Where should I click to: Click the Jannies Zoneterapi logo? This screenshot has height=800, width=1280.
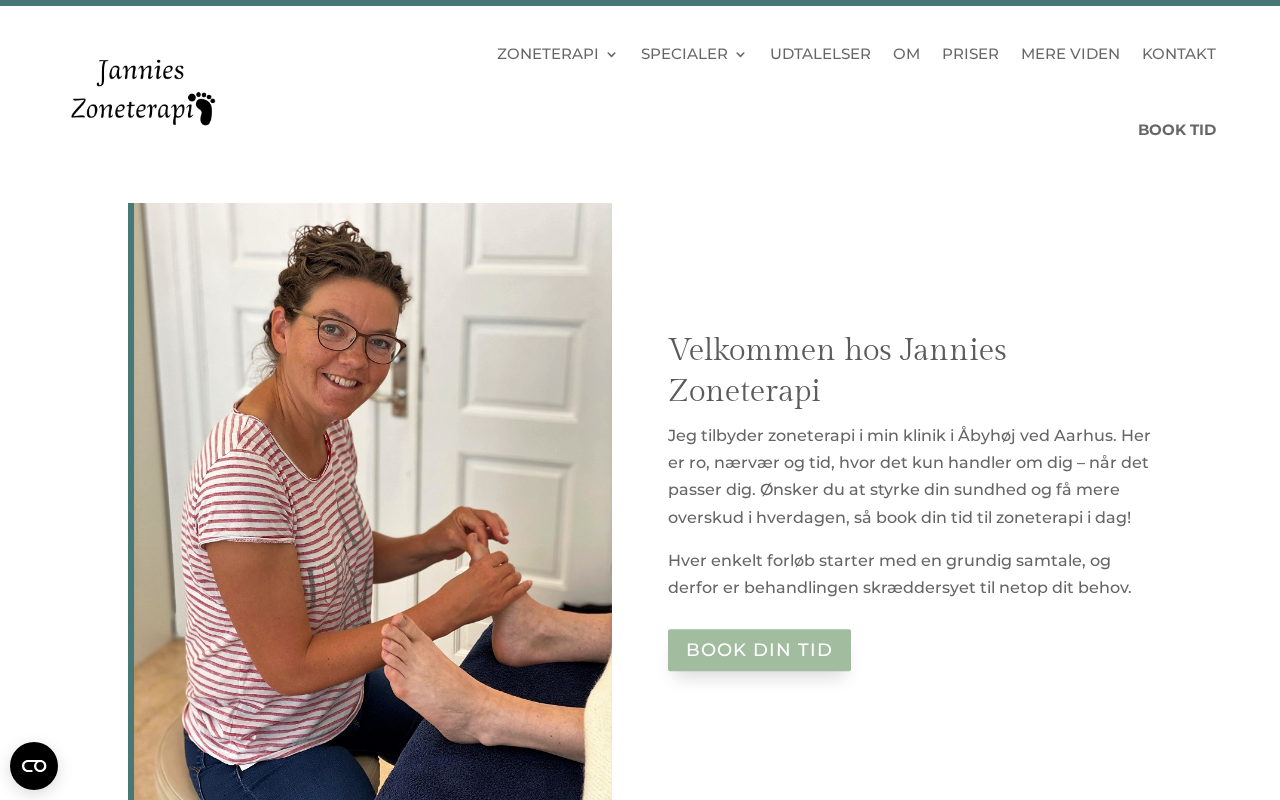pos(143,92)
